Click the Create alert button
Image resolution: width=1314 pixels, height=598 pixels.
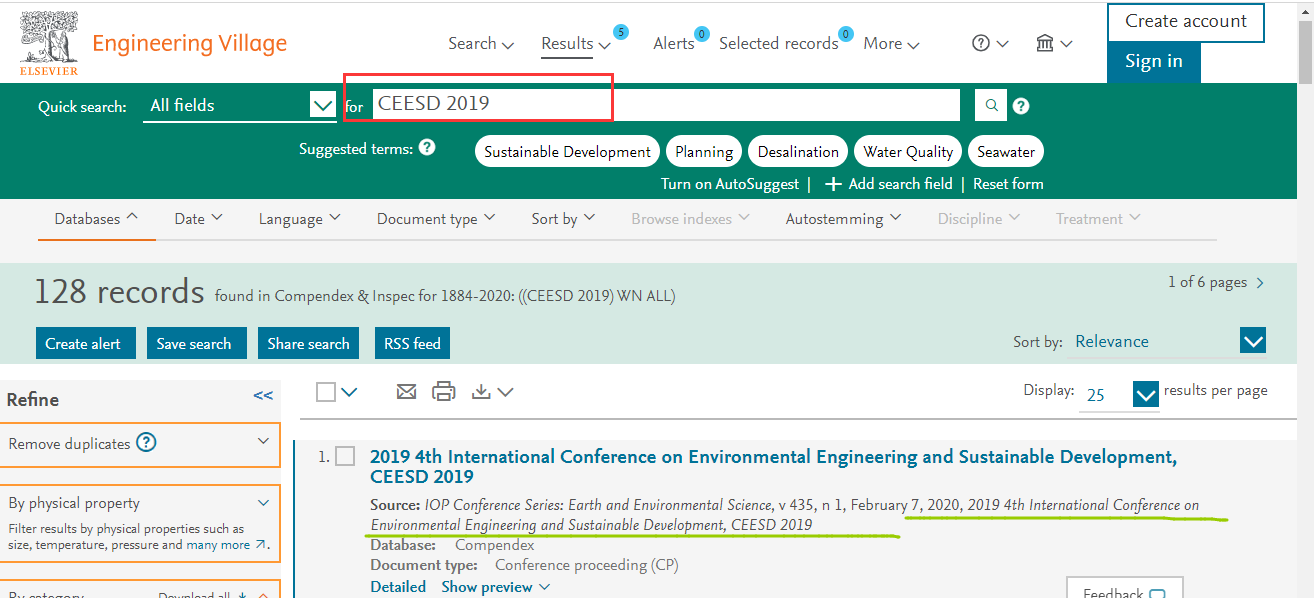click(x=83, y=343)
